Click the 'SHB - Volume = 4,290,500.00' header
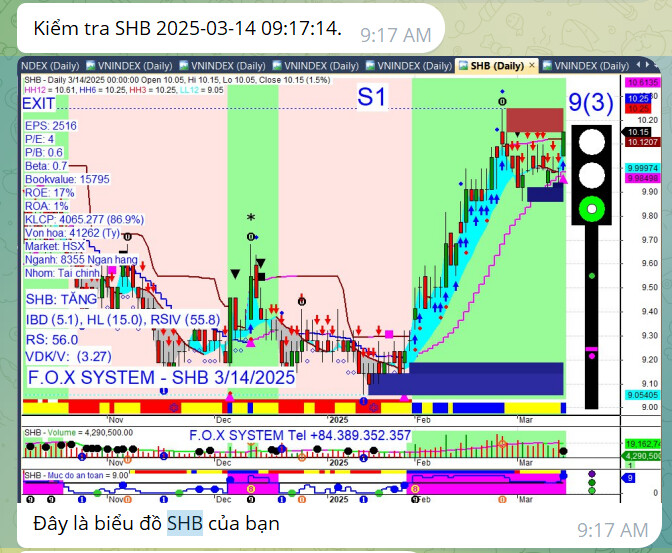Screen dimensions: 672x553 (x=78, y=433)
